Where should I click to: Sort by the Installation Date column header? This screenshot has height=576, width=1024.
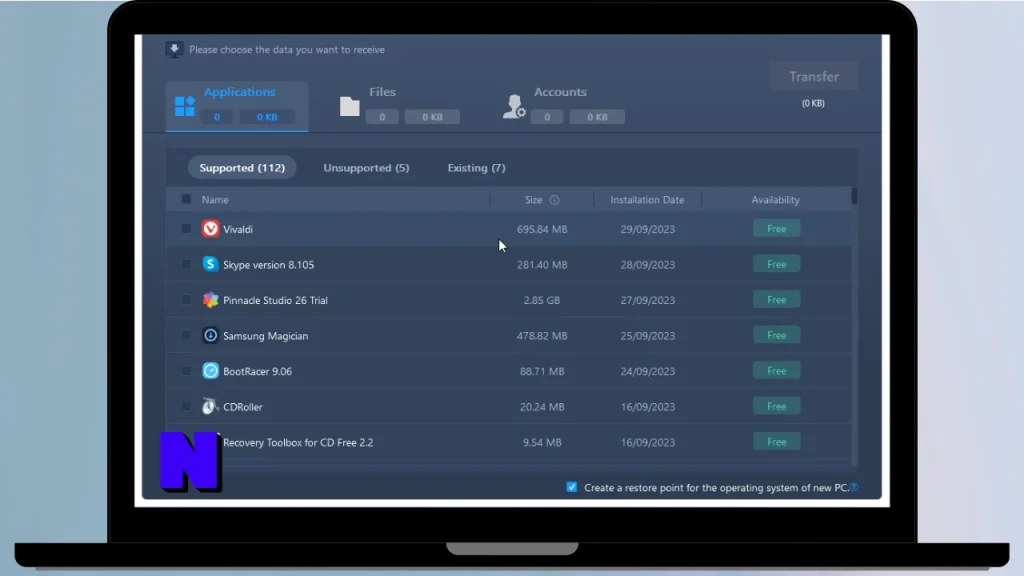click(x=647, y=200)
